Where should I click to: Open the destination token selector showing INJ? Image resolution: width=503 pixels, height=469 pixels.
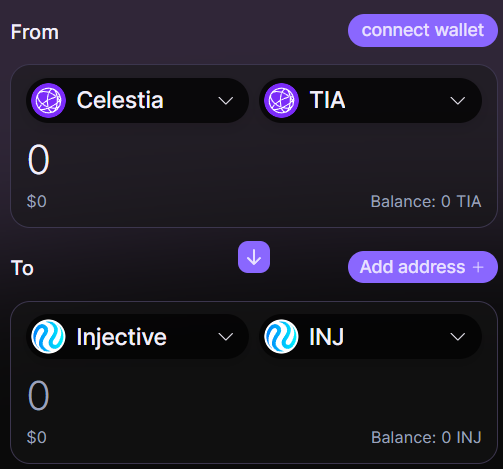pyautogui.click(x=370, y=336)
